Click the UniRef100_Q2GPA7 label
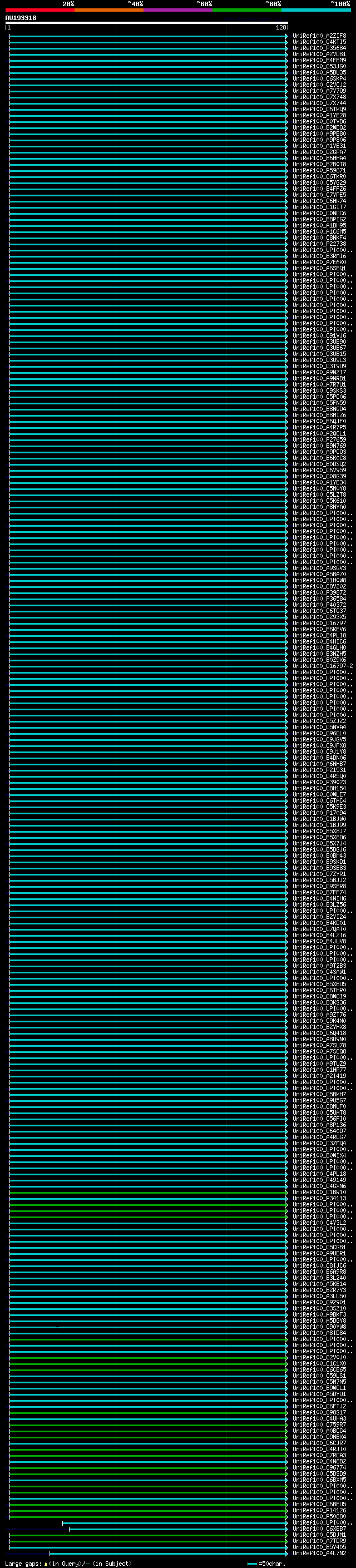The width and height of the screenshot is (356, 1568). (x=319, y=152)
